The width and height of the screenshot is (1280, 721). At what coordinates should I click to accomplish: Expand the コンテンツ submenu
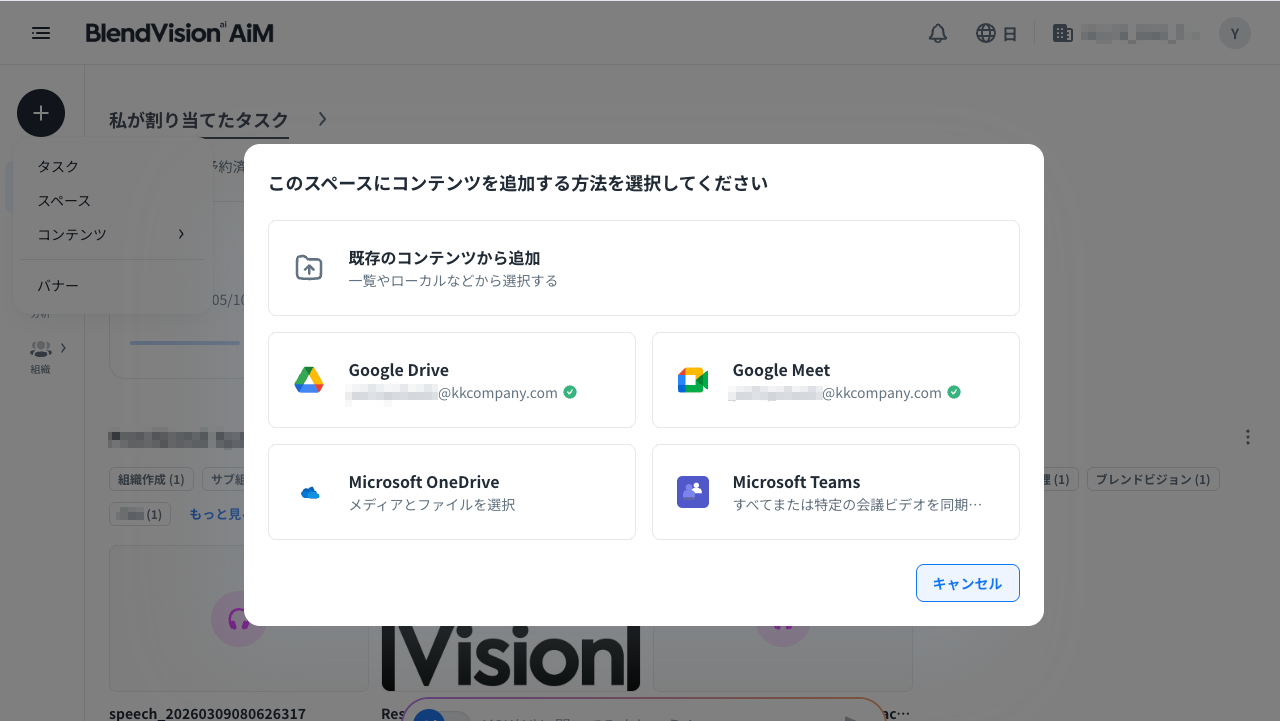(112, 234)
